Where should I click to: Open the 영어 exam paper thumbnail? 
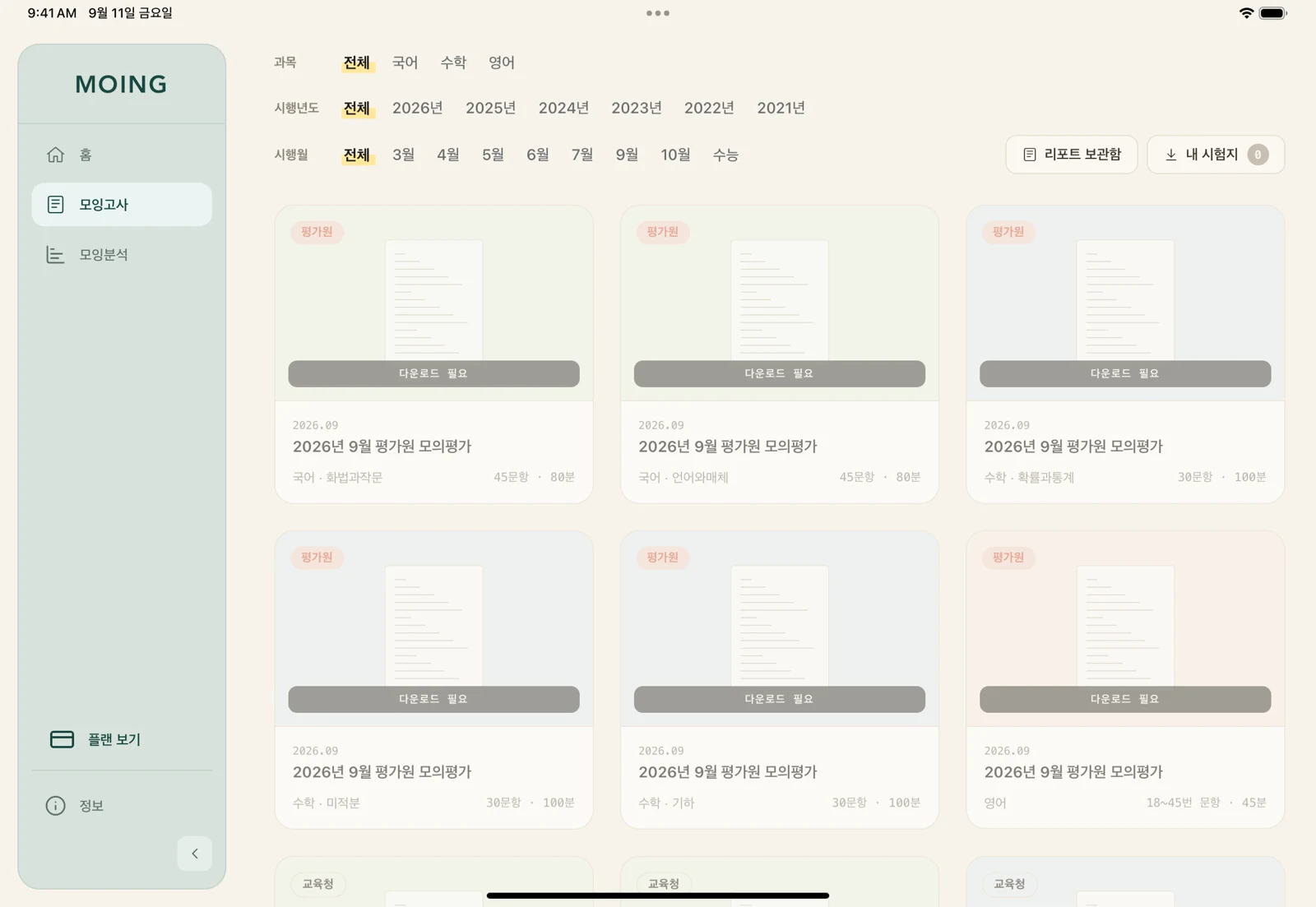click(1125, 626)
